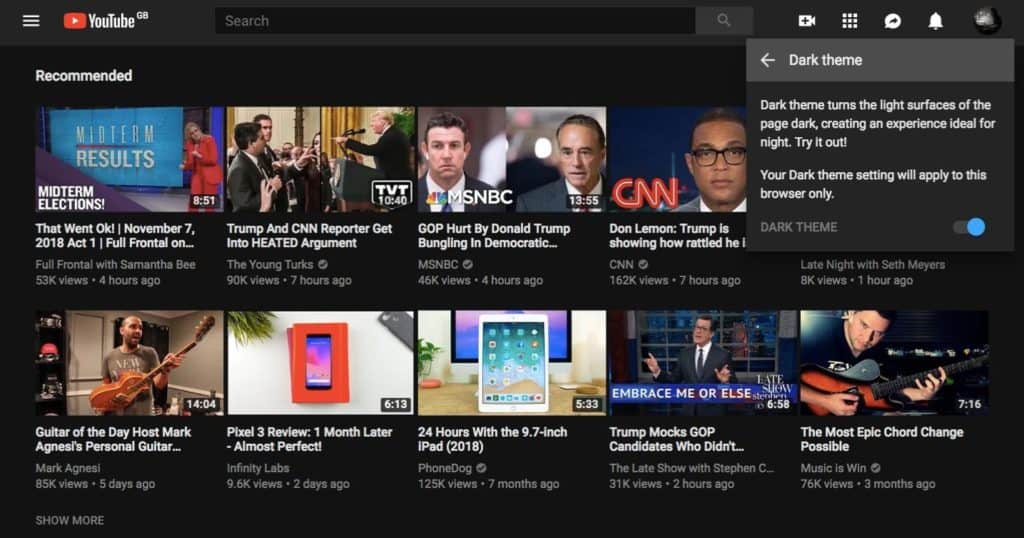This screenshot has width=1024, height=538.
Task: Open title 'Trump And CNN Reporter Get Into HEATED Argument'
Action: click(x=310, y=236)
